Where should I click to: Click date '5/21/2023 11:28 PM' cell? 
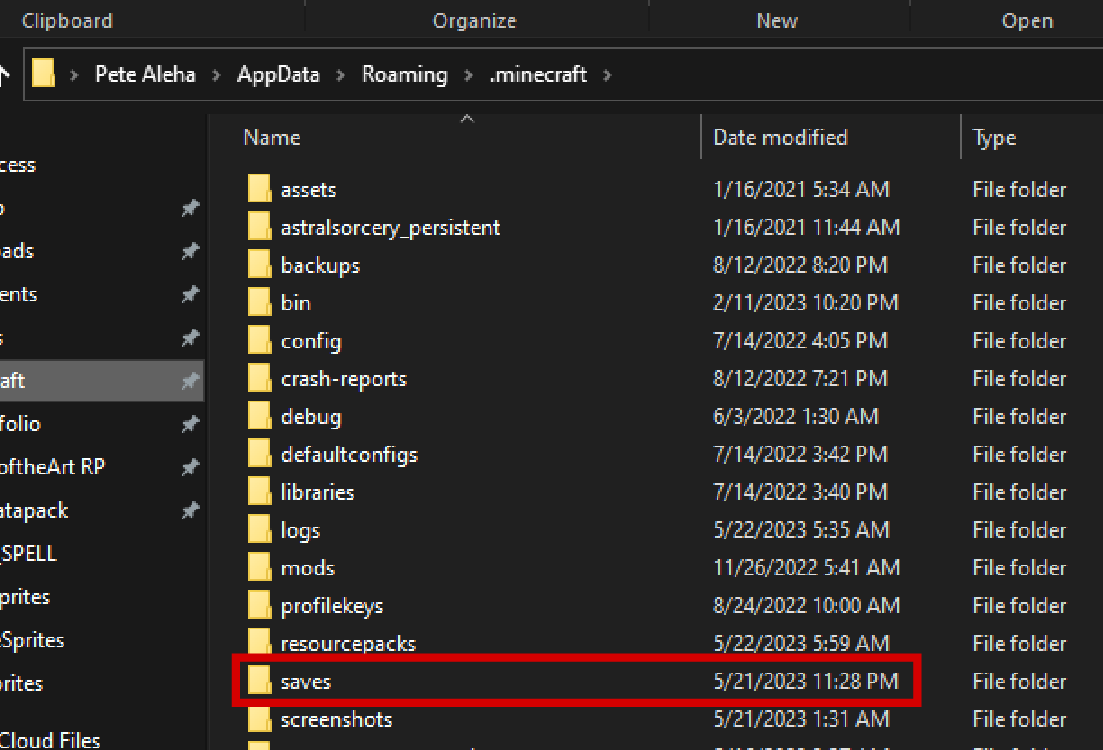[x=806, y=681]
